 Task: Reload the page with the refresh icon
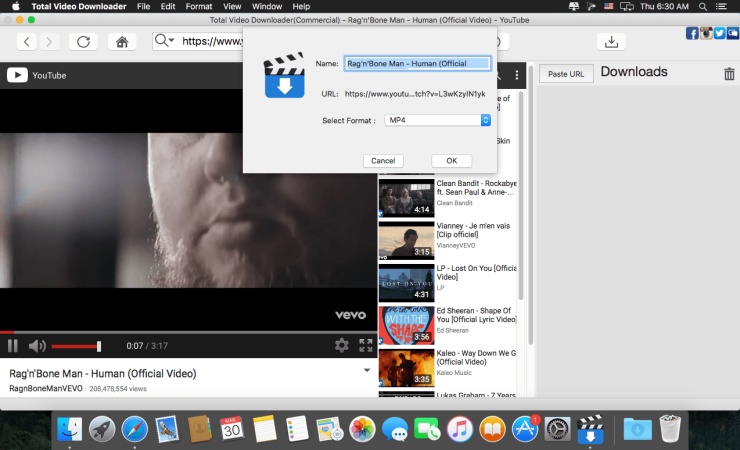[x=84, y=42]
